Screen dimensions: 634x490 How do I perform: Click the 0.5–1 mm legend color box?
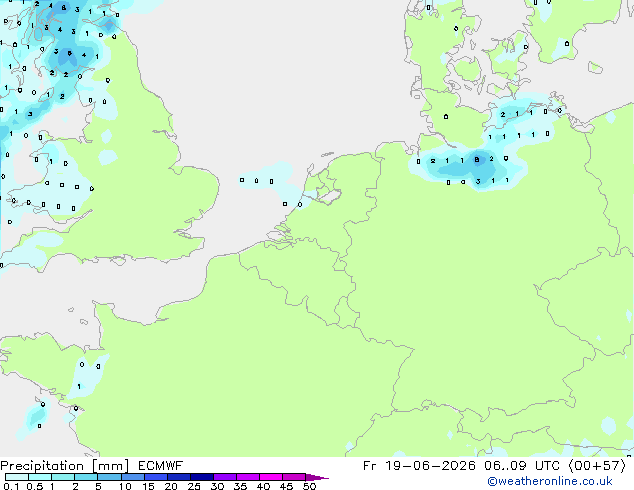point(40,477)
